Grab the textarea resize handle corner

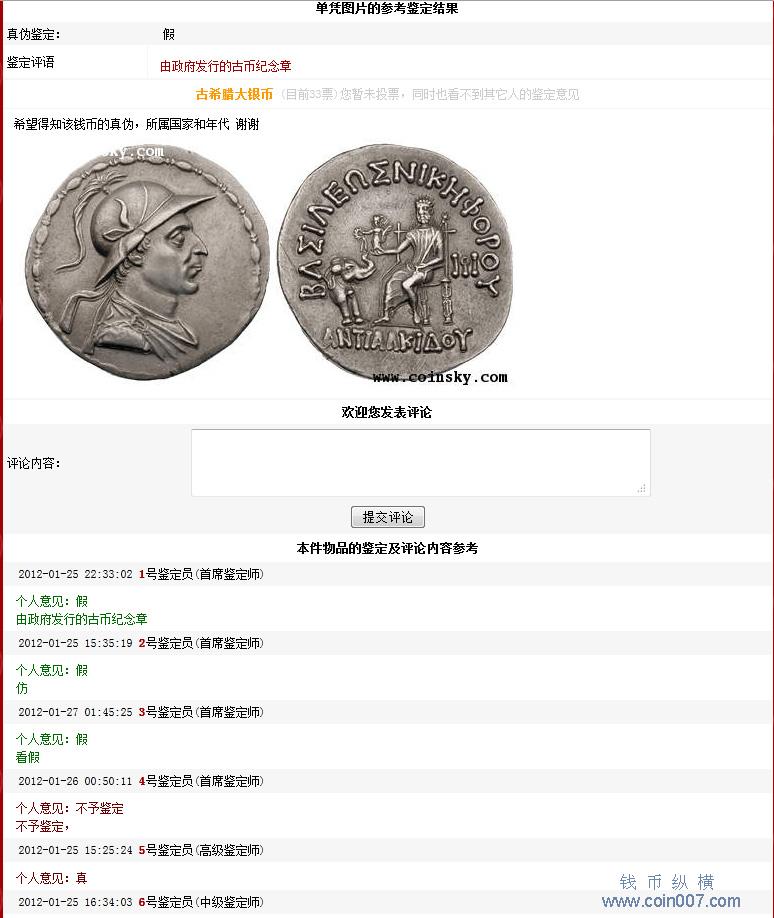coord(642,488)
